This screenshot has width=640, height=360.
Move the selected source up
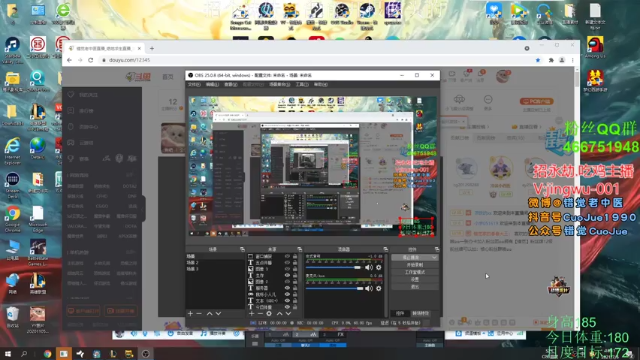(x=280, y=313)
